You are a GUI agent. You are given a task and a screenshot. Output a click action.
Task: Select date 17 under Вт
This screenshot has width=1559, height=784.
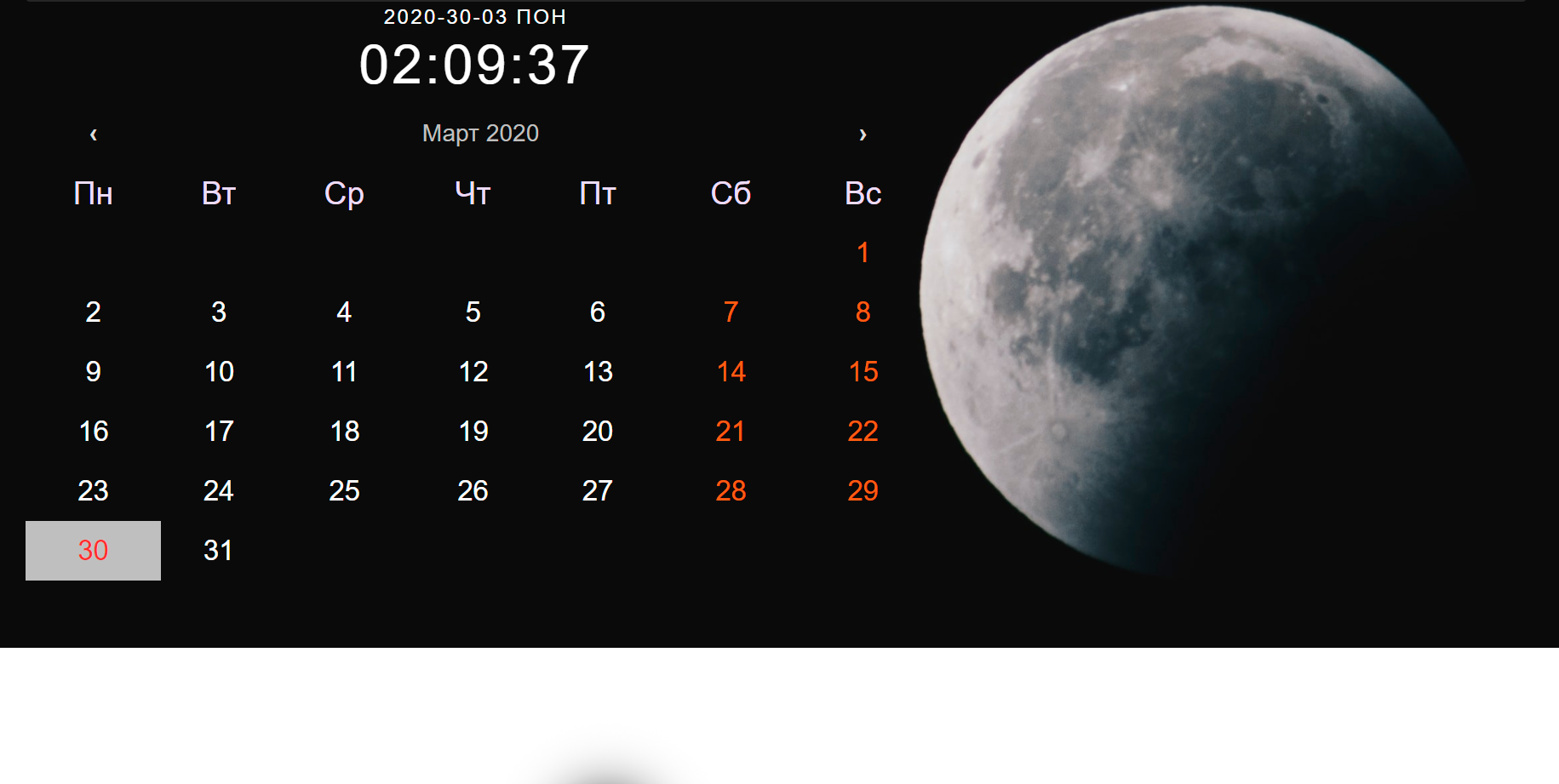pyautogui.click(x=219, y=432)
